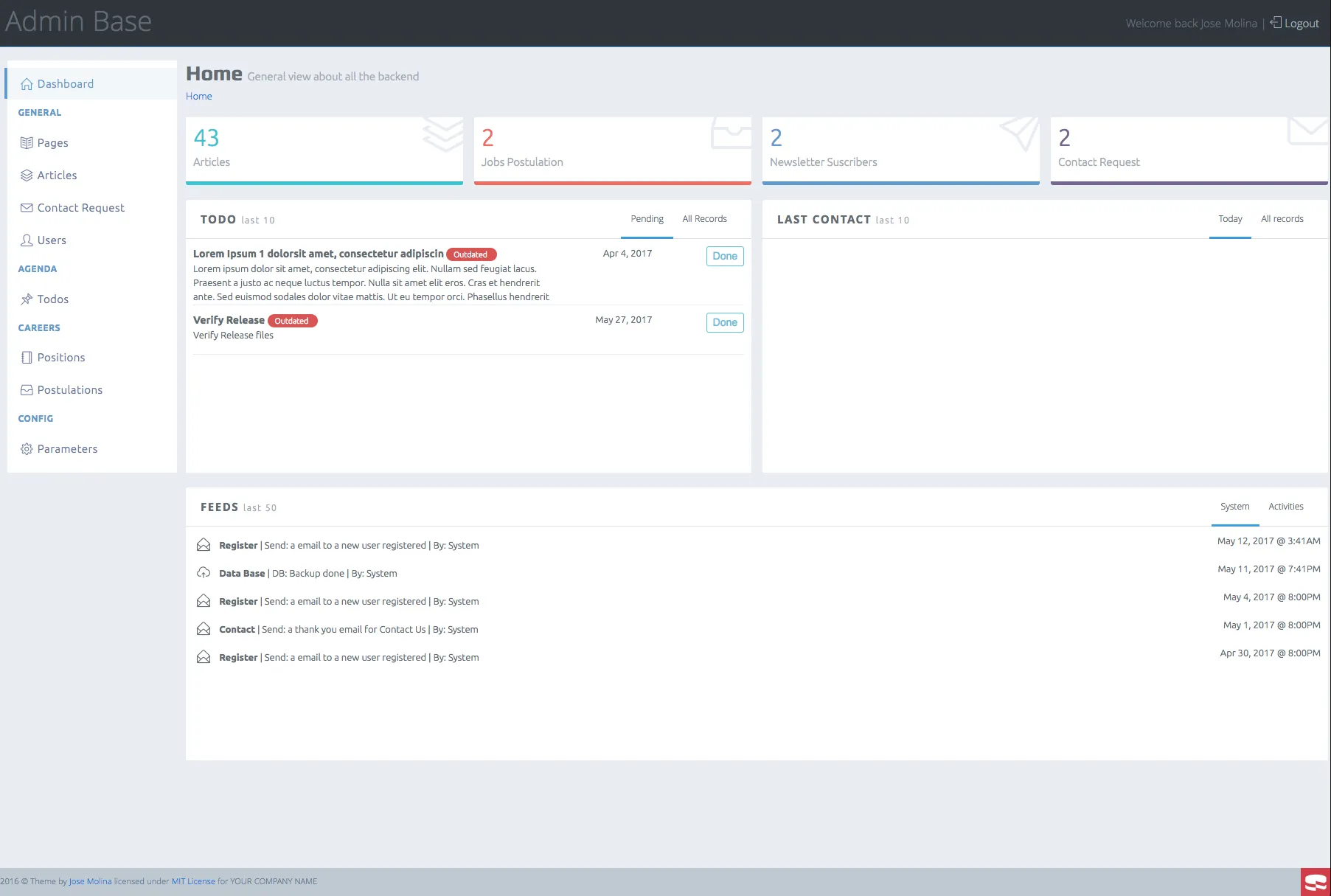Open the Positions menu item
Screen dimensions: 1331x896
60,358
